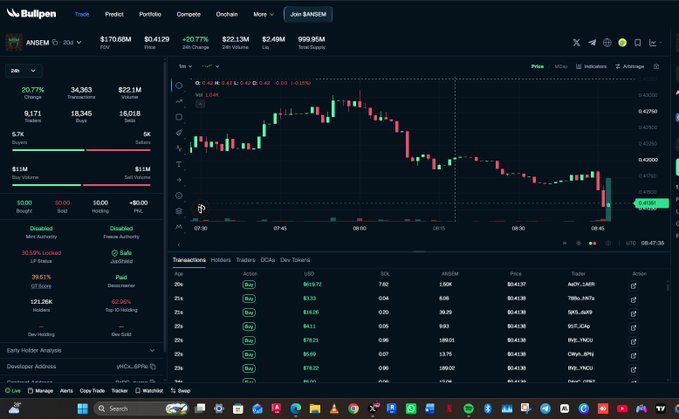Select the rectangle shape drawing tool
Viewport: 679px width, 419px height.
[x=179, y=117]
